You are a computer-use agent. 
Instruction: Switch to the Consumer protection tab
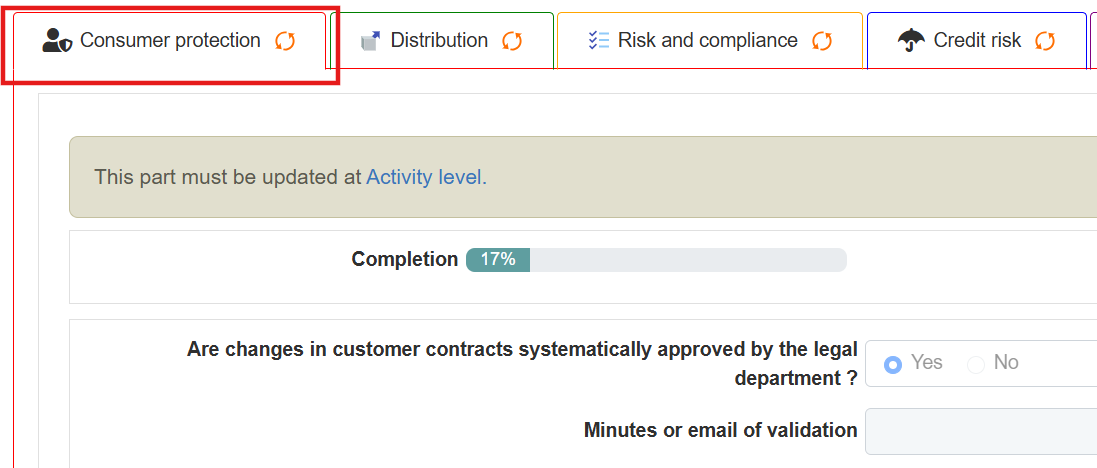(170, 41)
